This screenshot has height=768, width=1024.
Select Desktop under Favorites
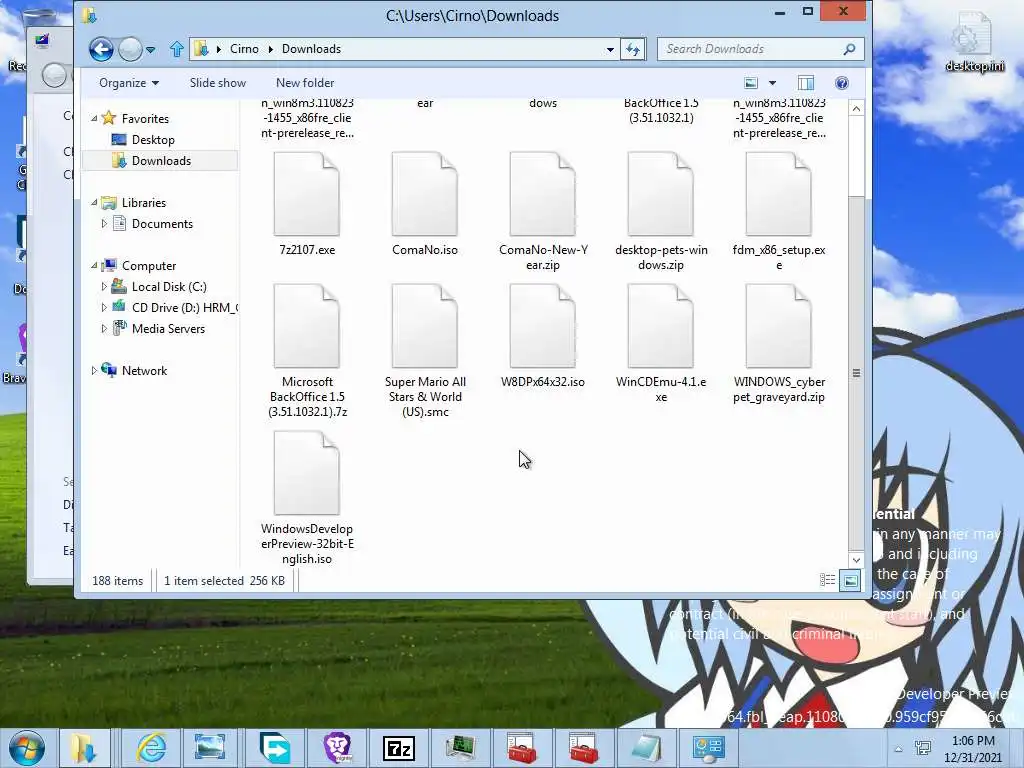153,140
